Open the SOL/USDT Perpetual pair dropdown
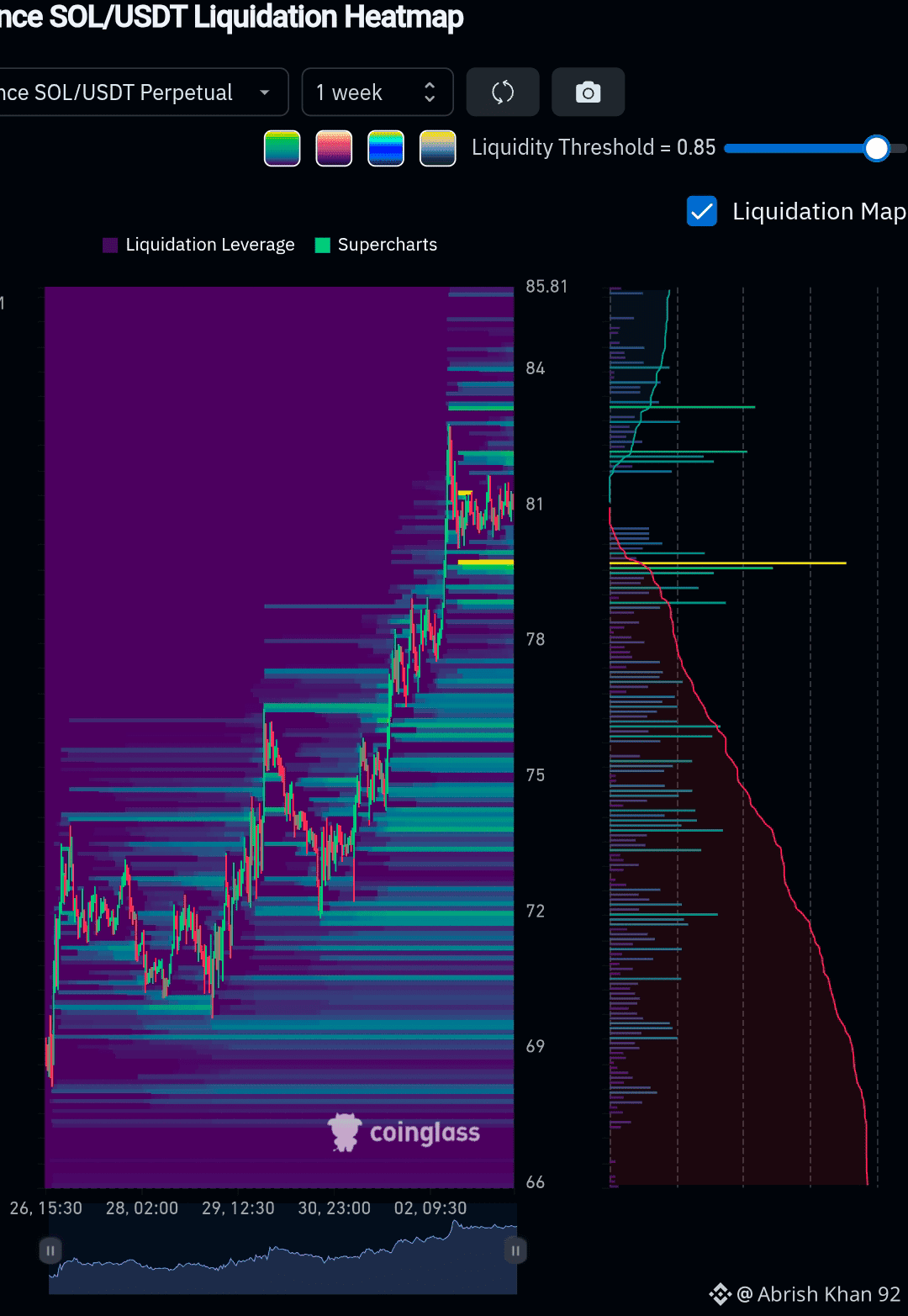Image resolution: width=908 pixels, height=1316 pixels. [x=143, y=92]
